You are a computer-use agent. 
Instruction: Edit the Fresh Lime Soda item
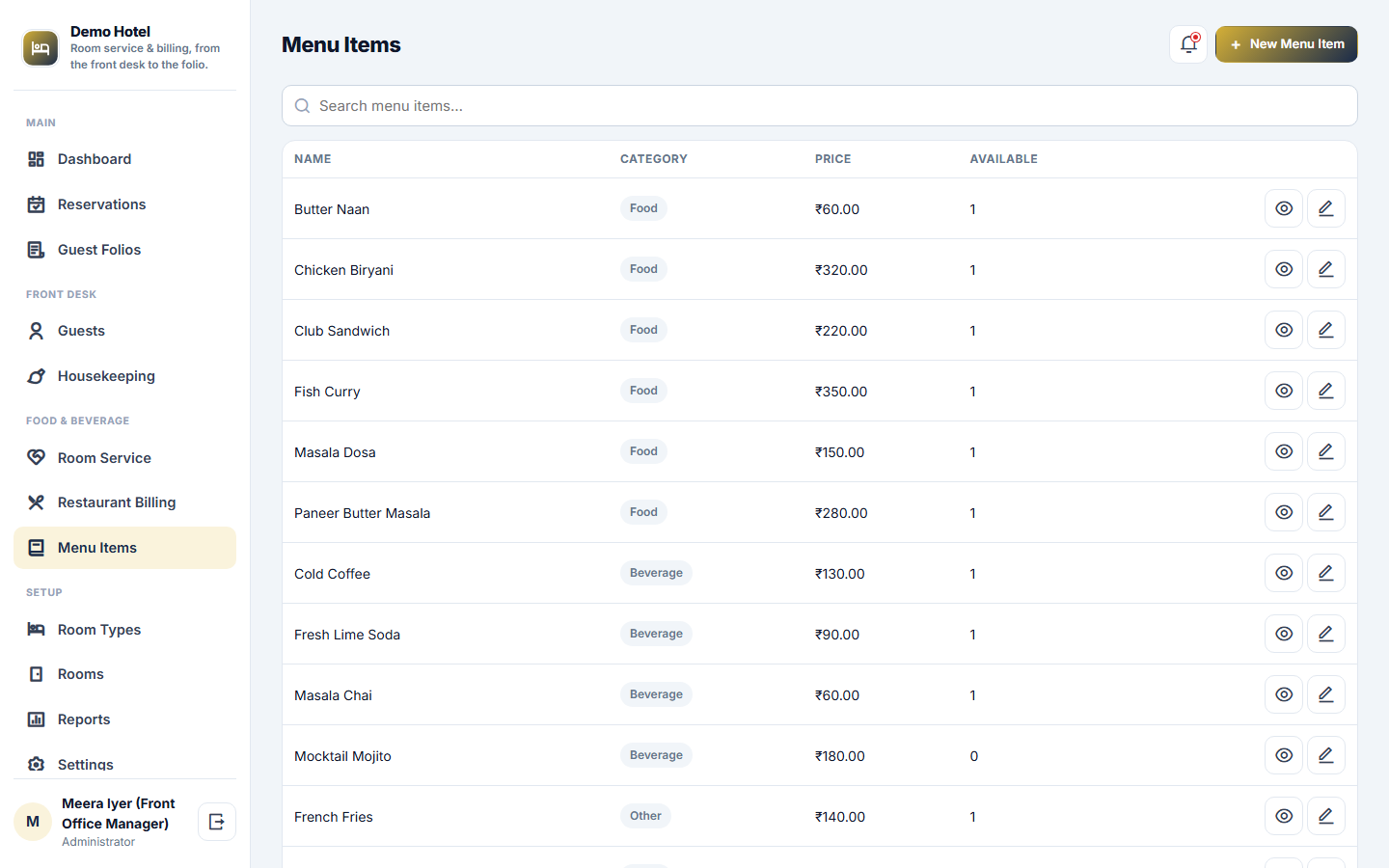point(1326,634)
